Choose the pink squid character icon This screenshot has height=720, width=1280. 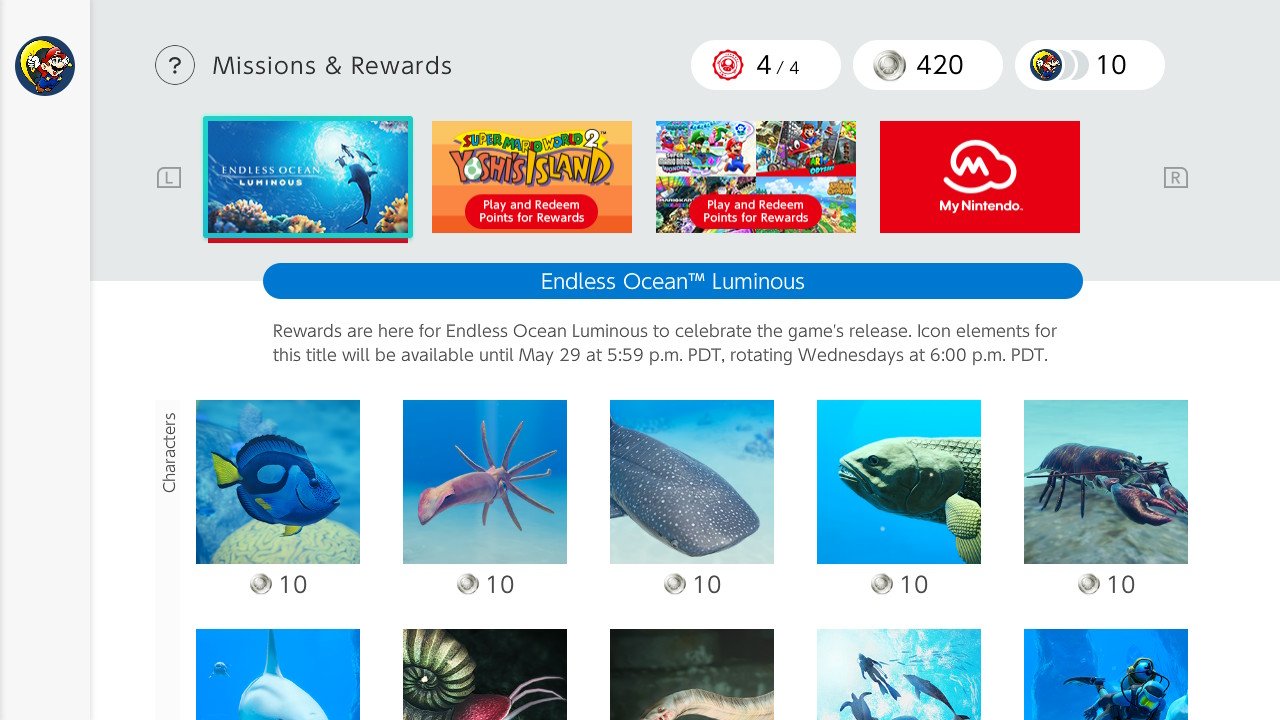485,482
